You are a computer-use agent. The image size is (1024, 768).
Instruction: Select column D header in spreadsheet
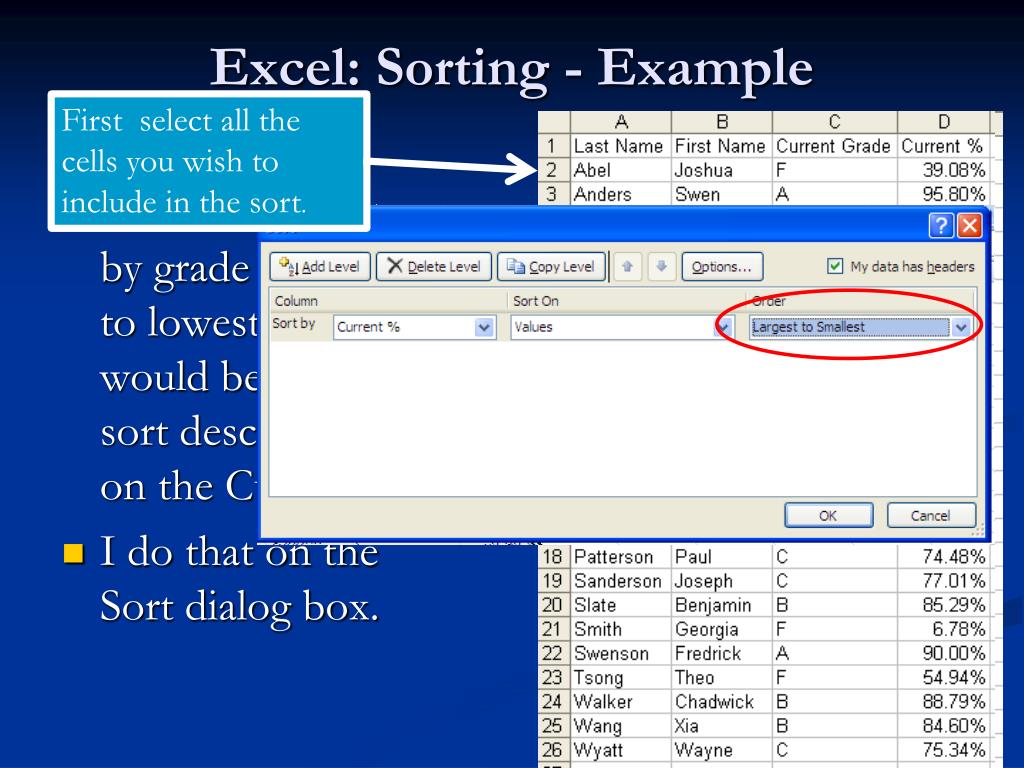(x=944, y=122)
